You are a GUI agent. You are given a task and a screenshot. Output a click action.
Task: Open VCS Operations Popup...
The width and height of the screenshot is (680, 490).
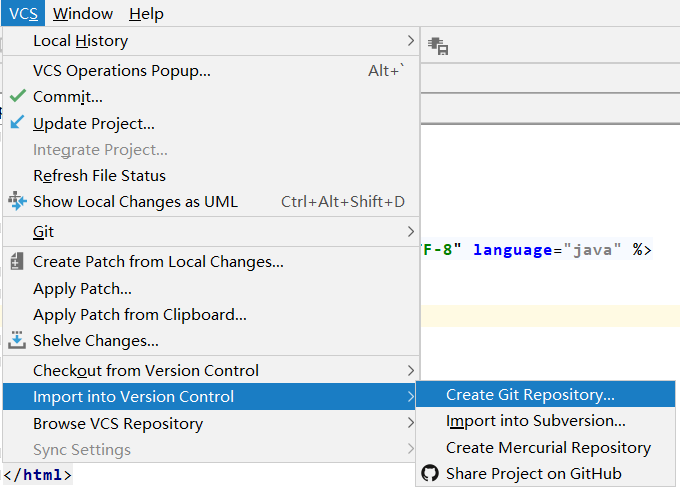121,71
